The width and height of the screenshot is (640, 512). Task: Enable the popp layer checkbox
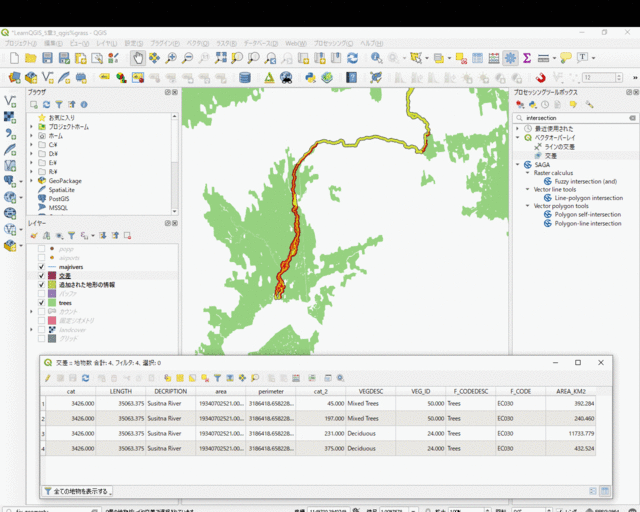tap(41, 249)
